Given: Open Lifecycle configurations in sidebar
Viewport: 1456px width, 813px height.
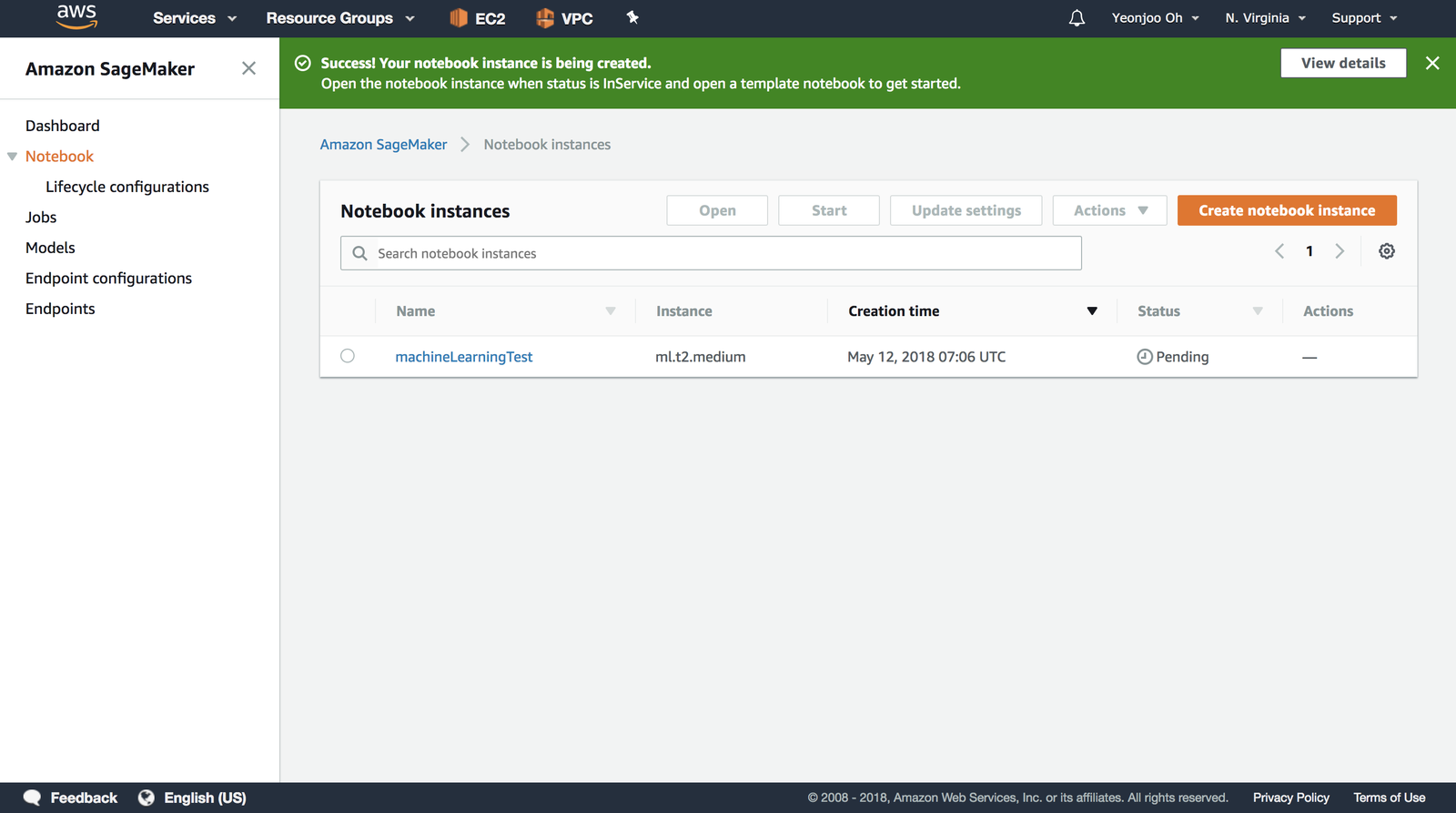Looking at the screenshot, I should (x=127, y=187).
